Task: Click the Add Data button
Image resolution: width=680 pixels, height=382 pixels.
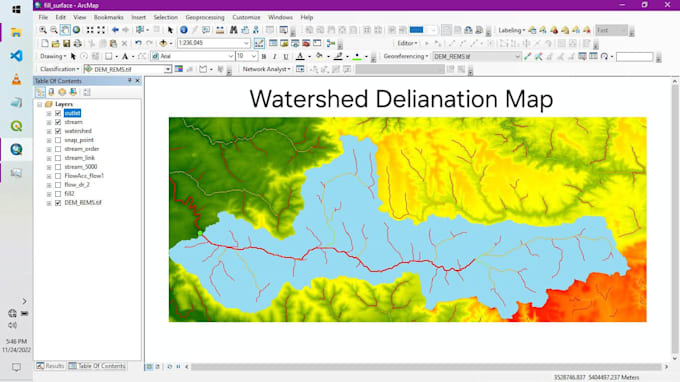Action: pyautogui.click(x=163, y=43)
